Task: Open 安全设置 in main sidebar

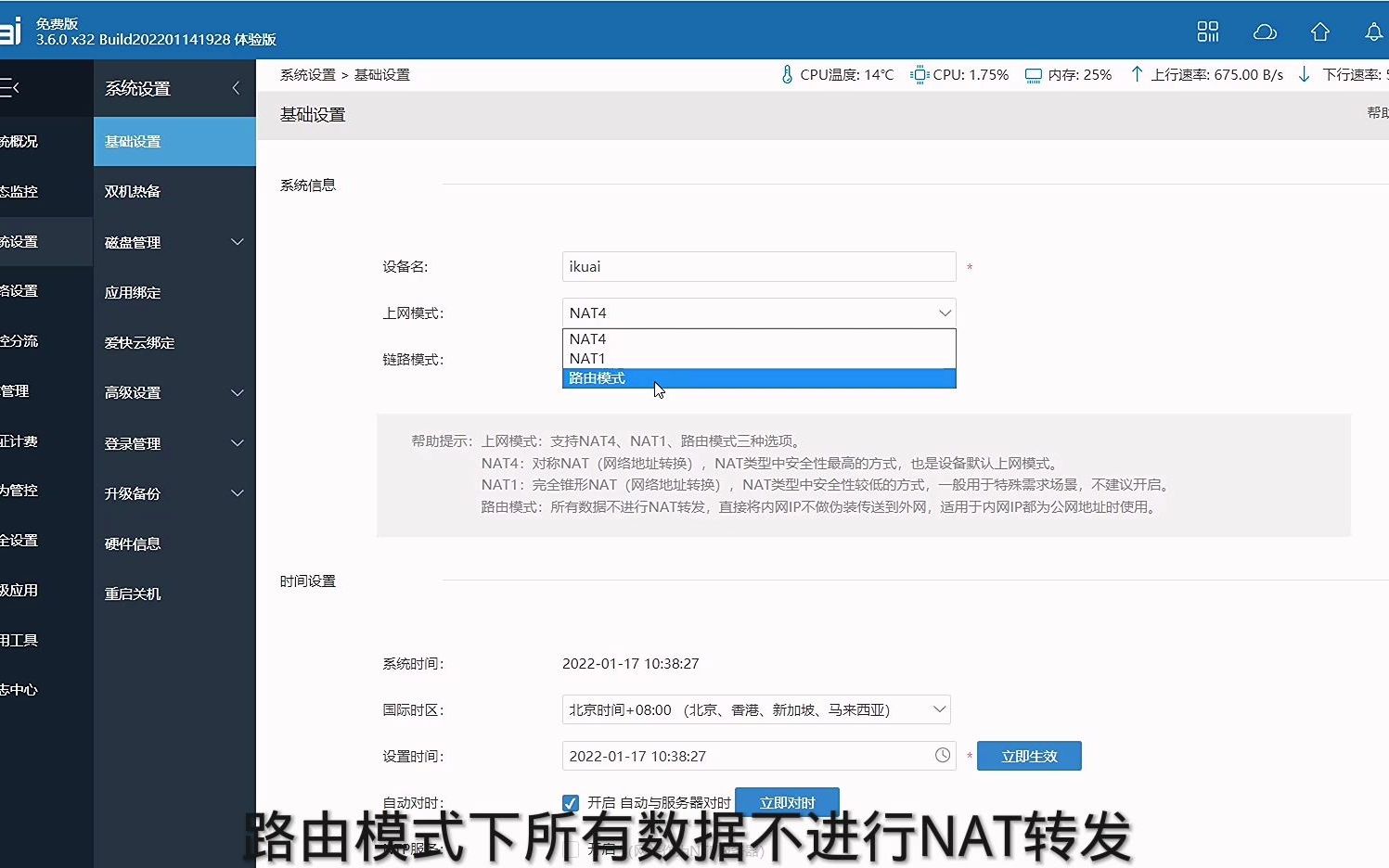Action: 46,540
